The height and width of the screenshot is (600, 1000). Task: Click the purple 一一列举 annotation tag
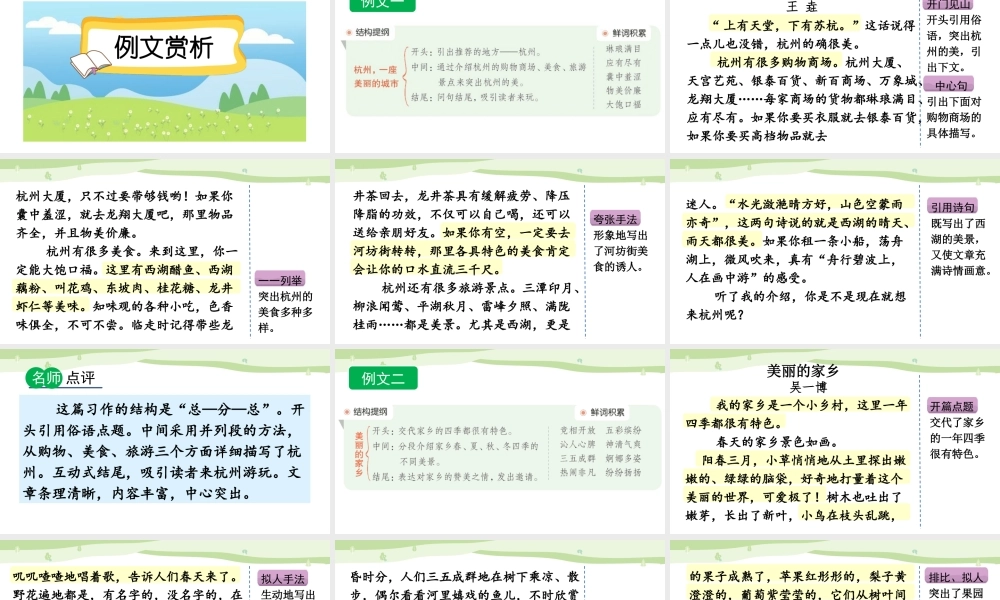[x=280, y=279]
